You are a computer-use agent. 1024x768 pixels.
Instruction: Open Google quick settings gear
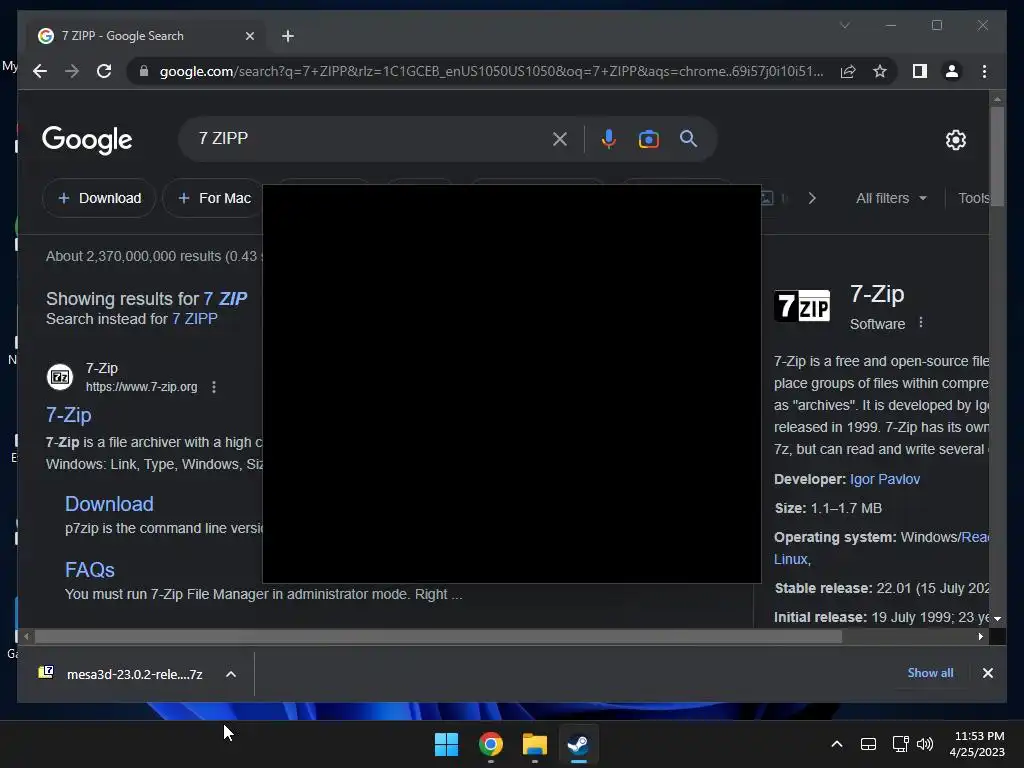click(x=955, y=139)
